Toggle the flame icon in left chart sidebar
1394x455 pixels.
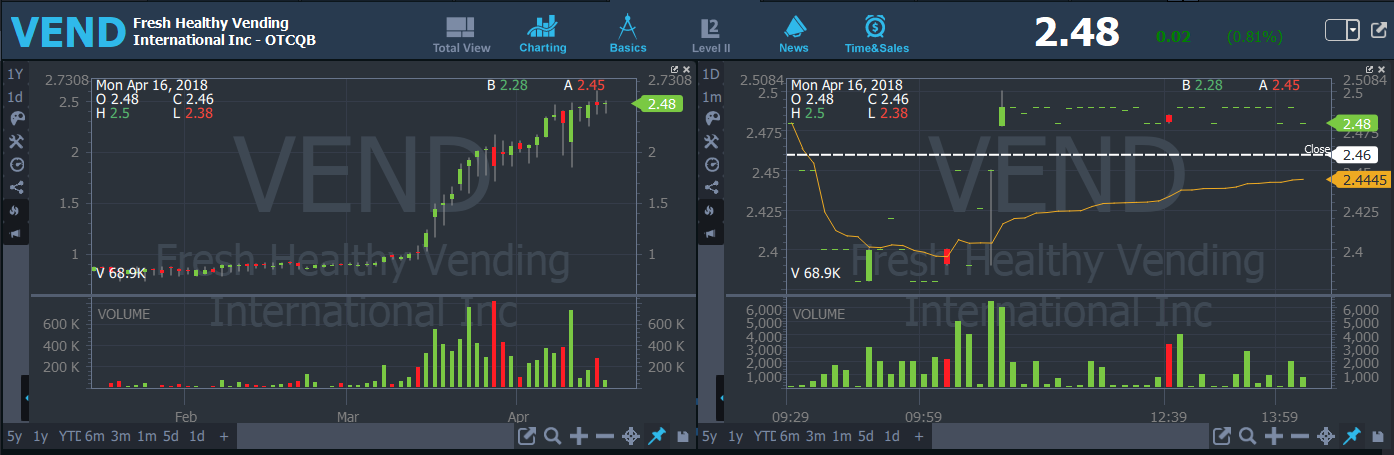tap(15, 210)
